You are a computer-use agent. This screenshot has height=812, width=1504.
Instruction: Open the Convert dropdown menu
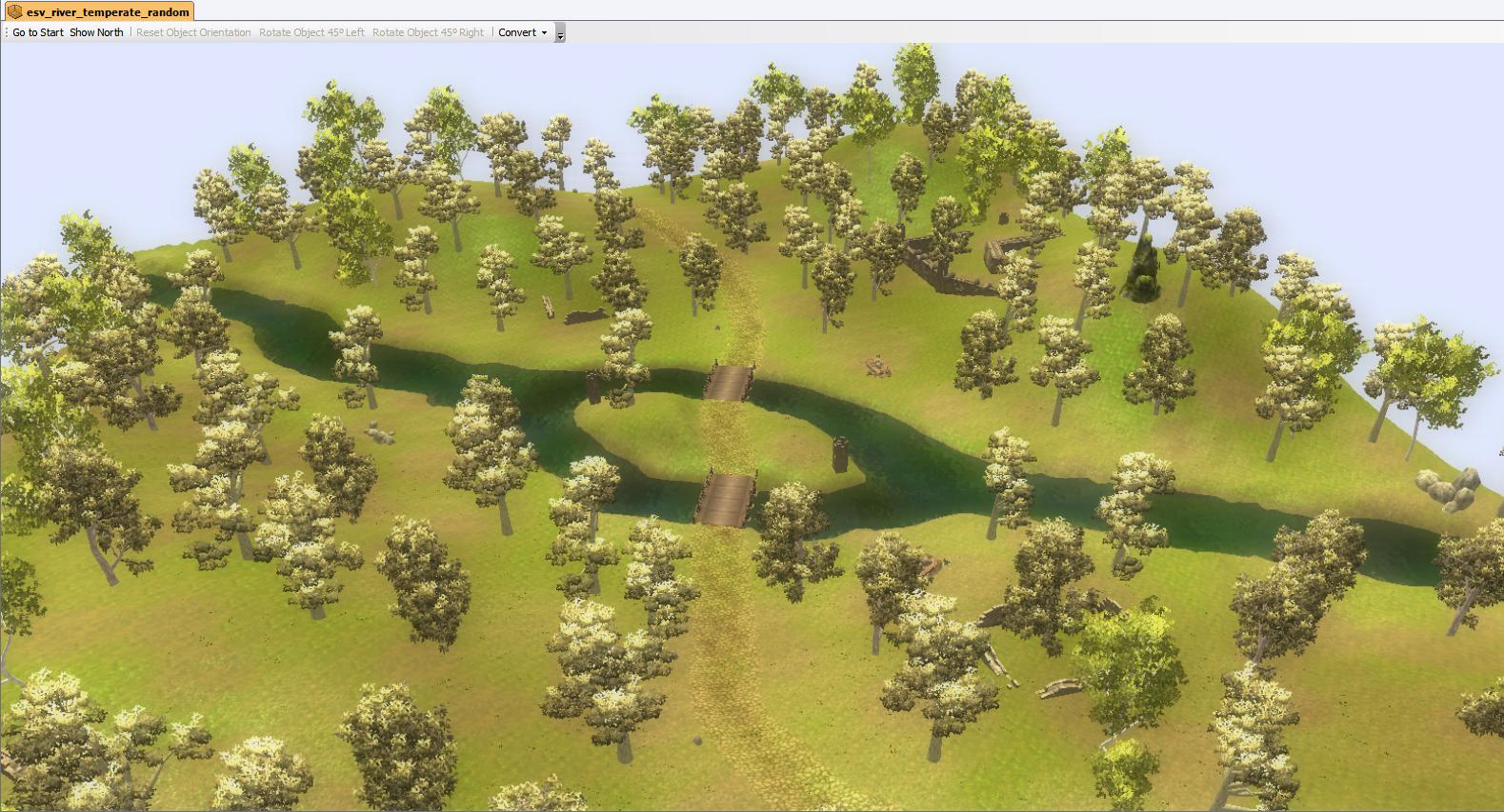(523, 32)
